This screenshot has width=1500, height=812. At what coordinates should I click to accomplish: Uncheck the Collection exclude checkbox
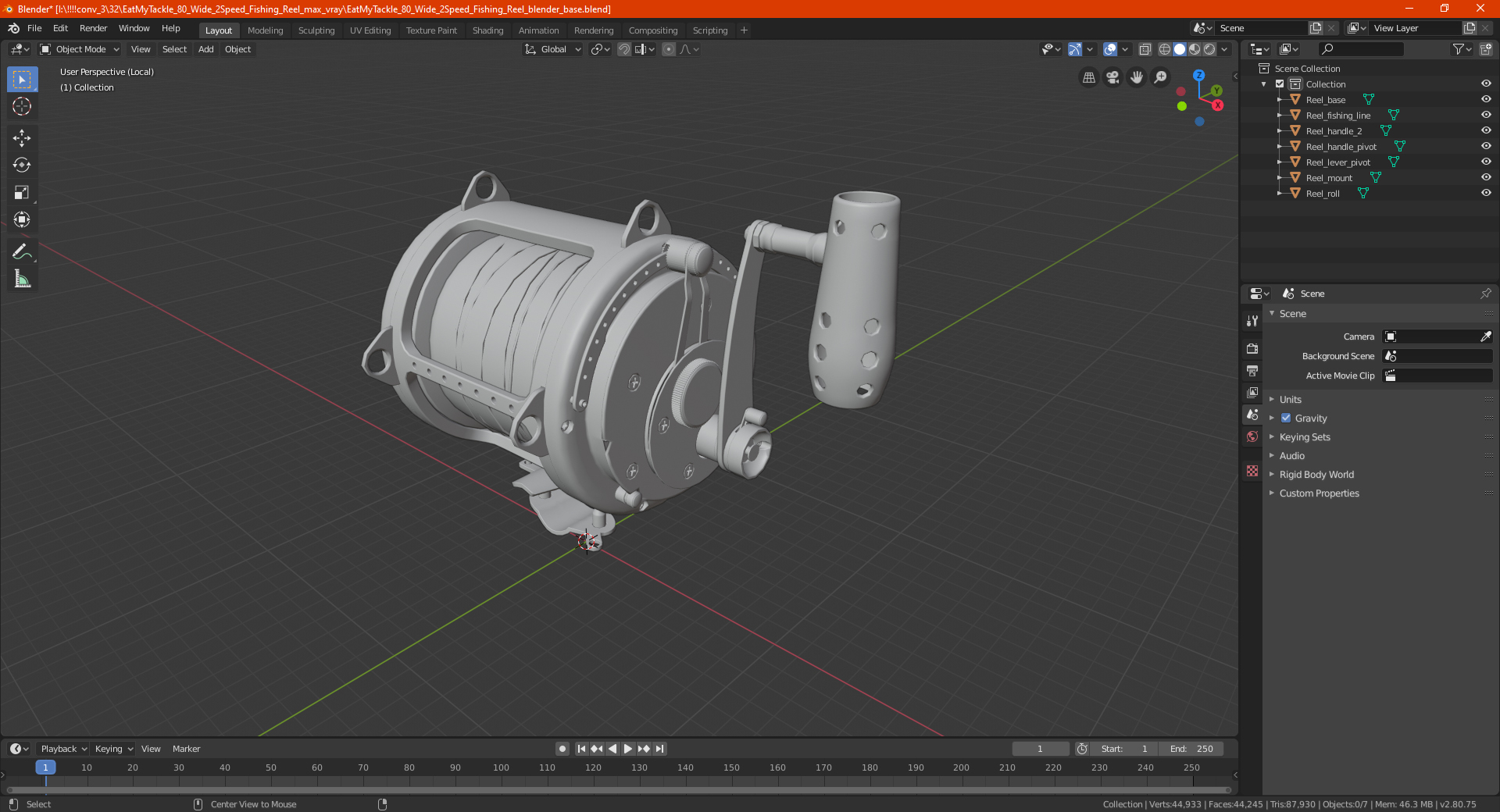point(1280,84)
